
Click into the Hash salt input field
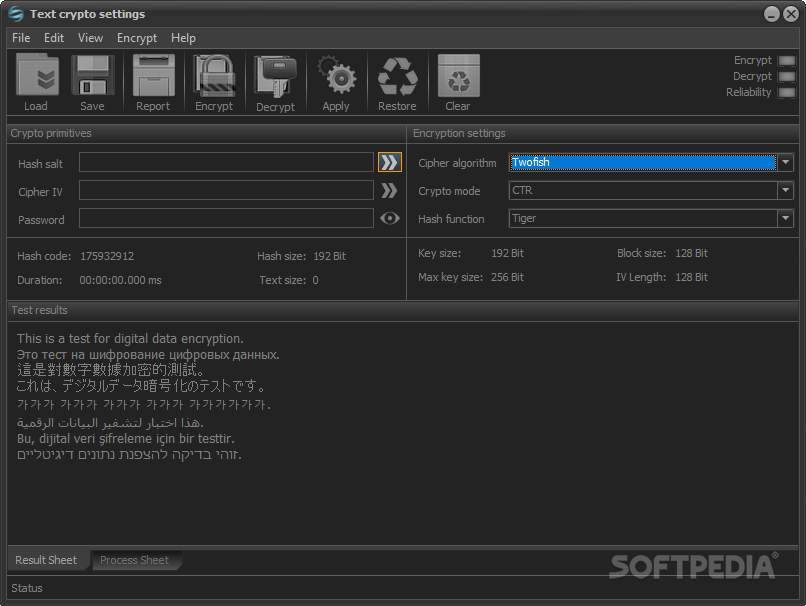tap(226, 162)
